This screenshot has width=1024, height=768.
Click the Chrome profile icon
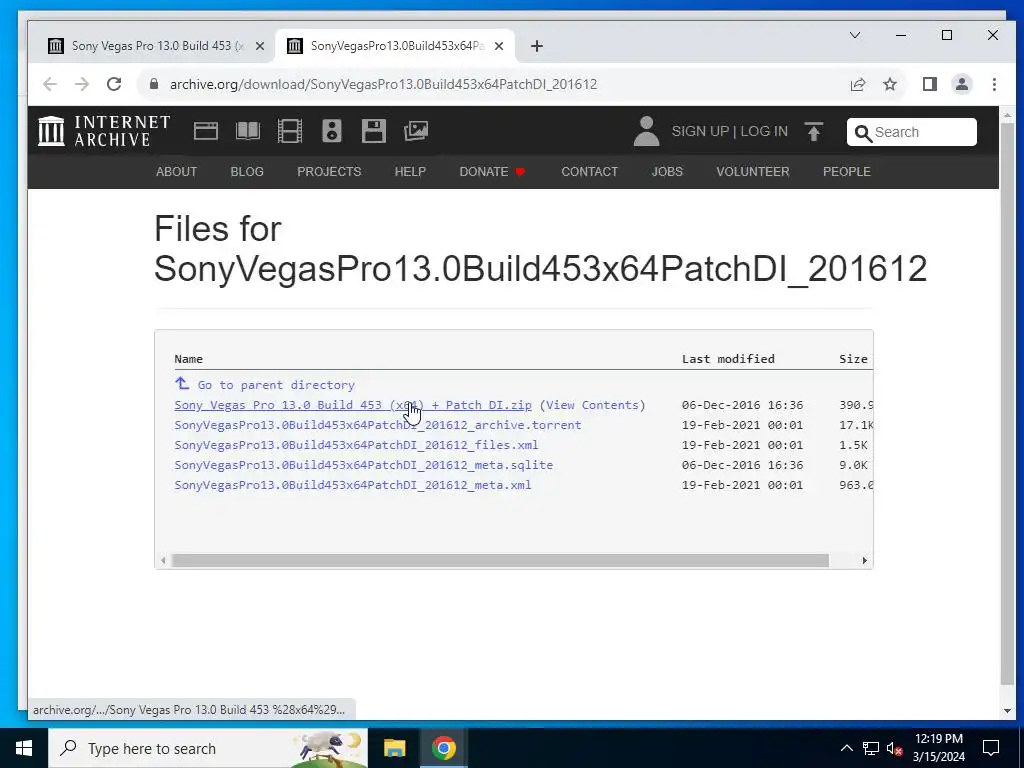(x=961, y=84)
